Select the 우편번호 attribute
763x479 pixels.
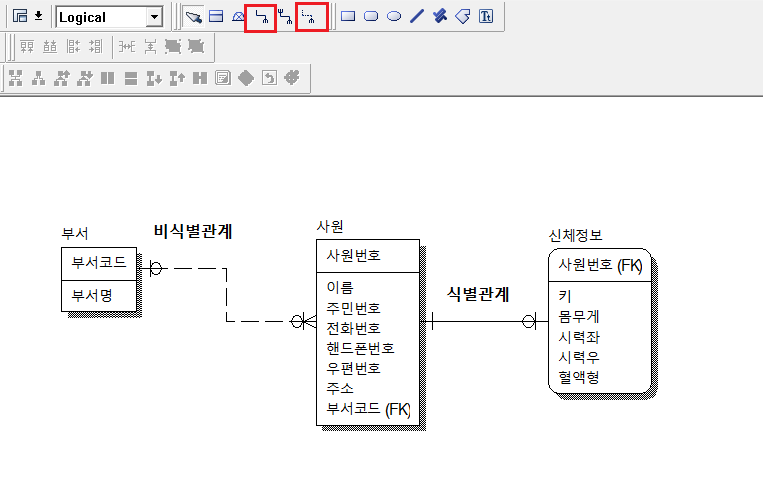pyautogui.click(x=353, y=368)
